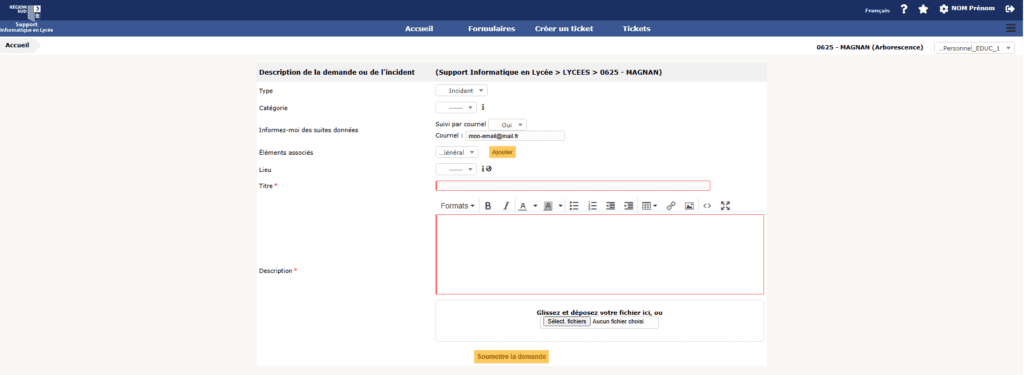Click the file drop zone area

coord(600,321)
